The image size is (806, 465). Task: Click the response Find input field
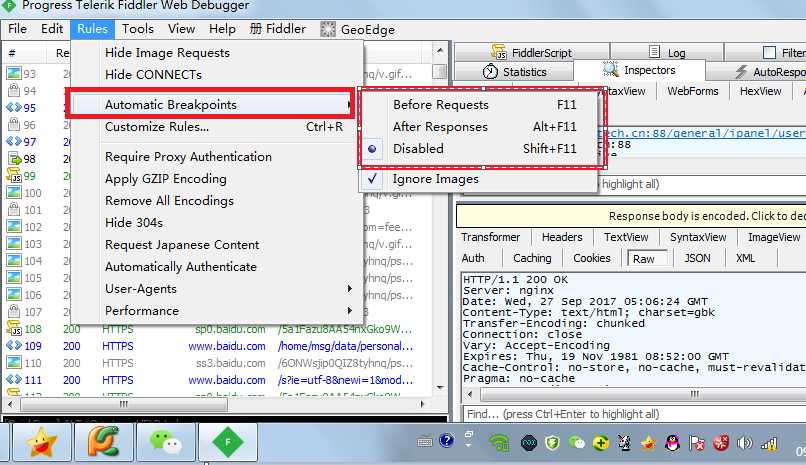click(x=634, y=414)
